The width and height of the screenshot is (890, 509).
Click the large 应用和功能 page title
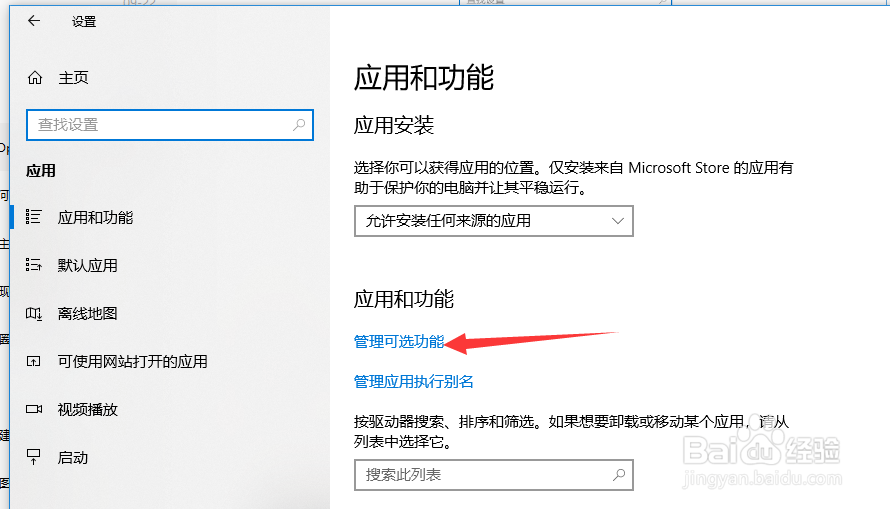423,78
